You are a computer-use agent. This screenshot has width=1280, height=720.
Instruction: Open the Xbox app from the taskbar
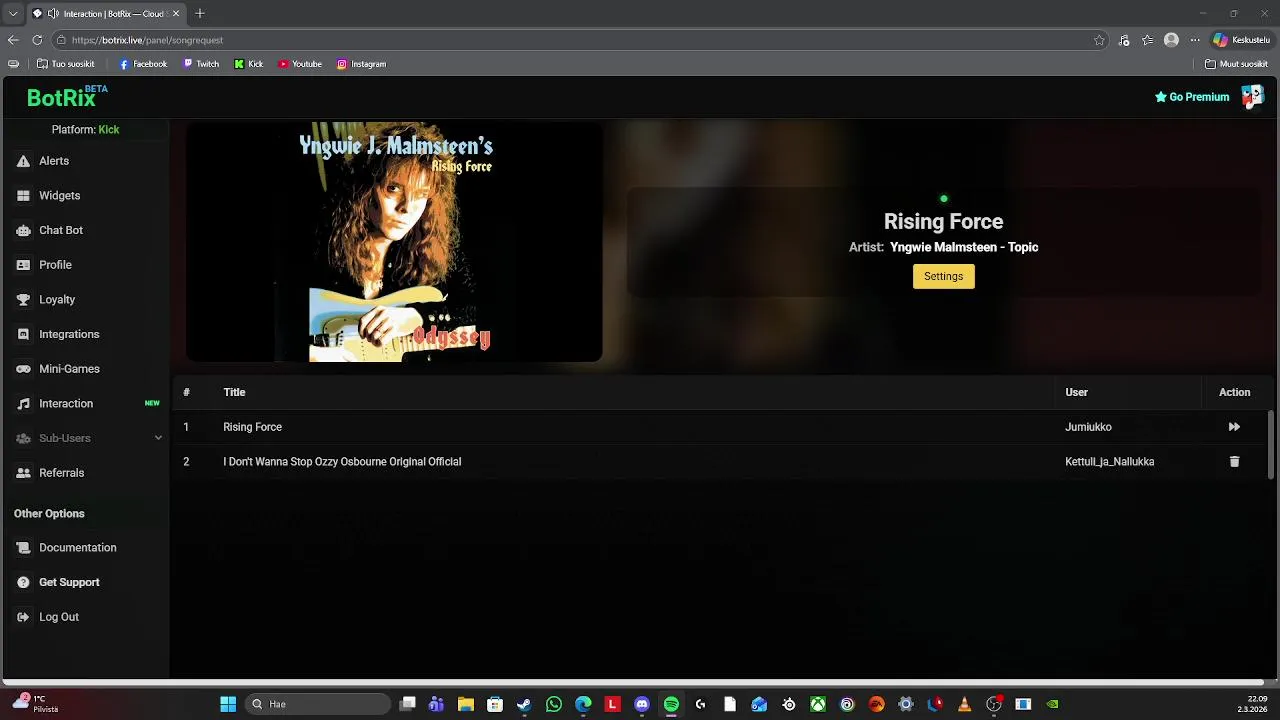(x=818, y=704)
